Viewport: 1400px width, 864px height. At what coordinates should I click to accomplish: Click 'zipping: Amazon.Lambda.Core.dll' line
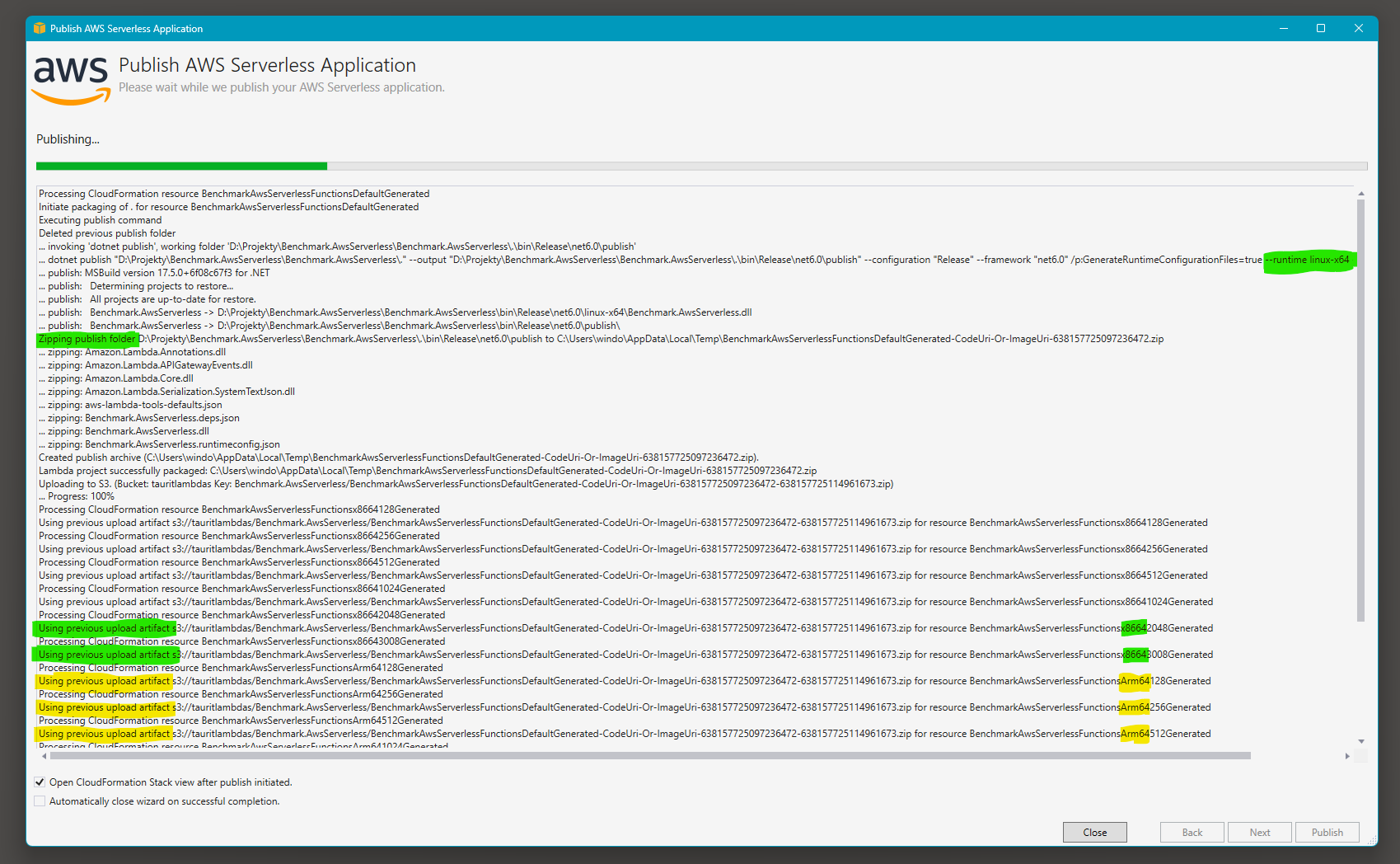pyautogui.click(x=116, y=378)
